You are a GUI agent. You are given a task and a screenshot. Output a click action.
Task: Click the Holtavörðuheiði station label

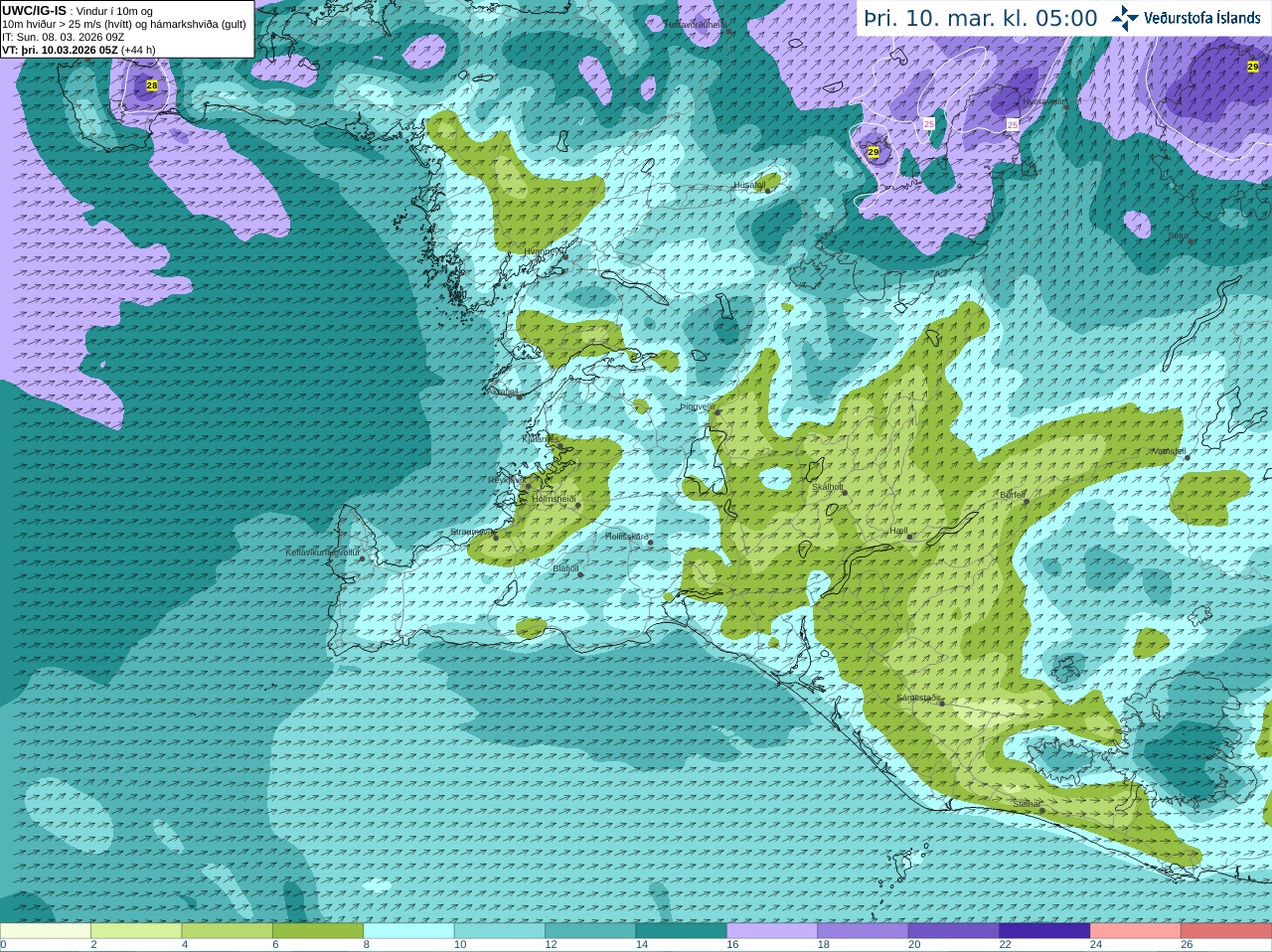[x=696, y=25]
